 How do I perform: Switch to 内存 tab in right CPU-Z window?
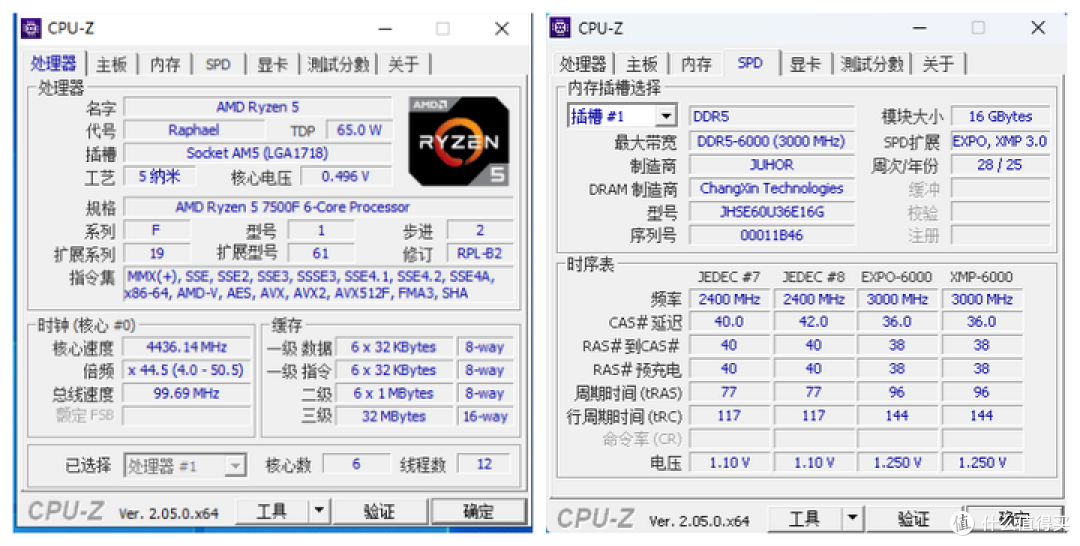pyautogui.click(x=696, y=64)
